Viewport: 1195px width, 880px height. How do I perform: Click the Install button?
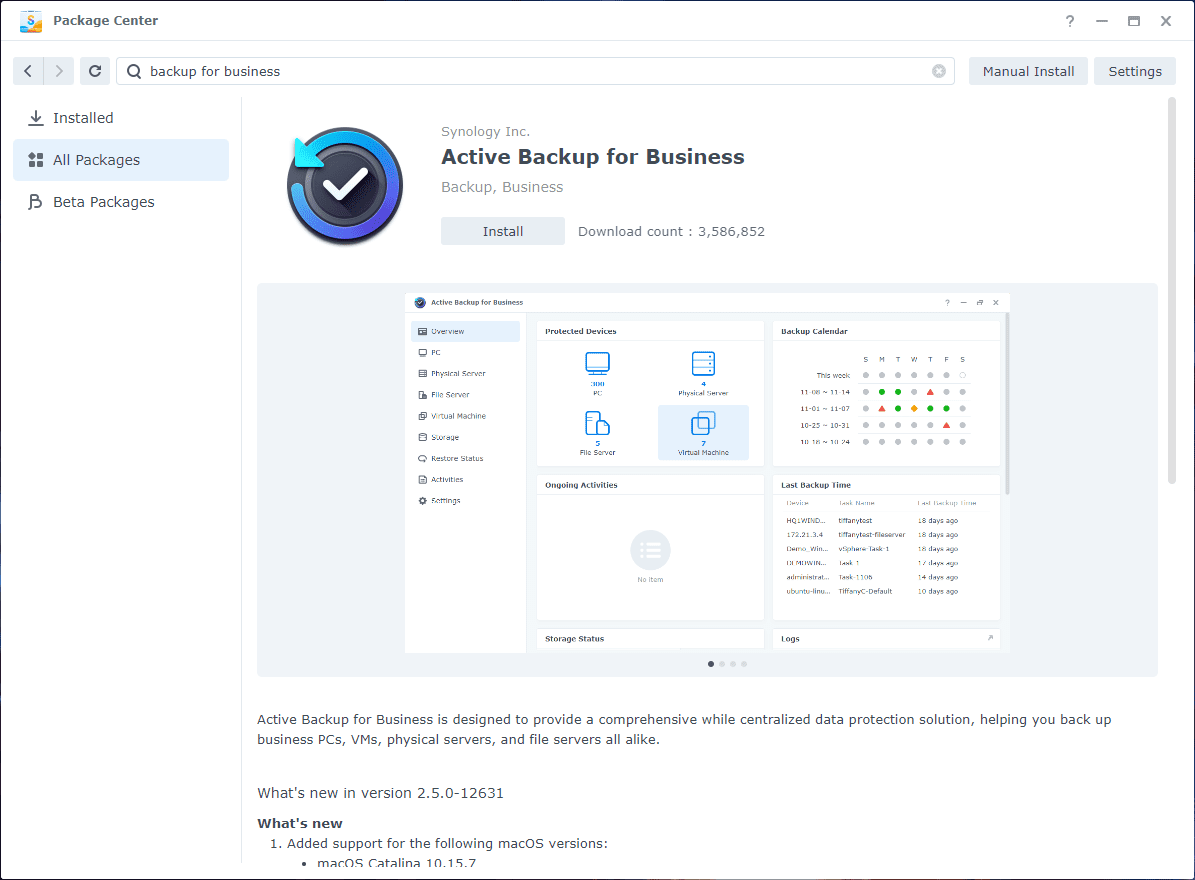(x=503, y=231)
